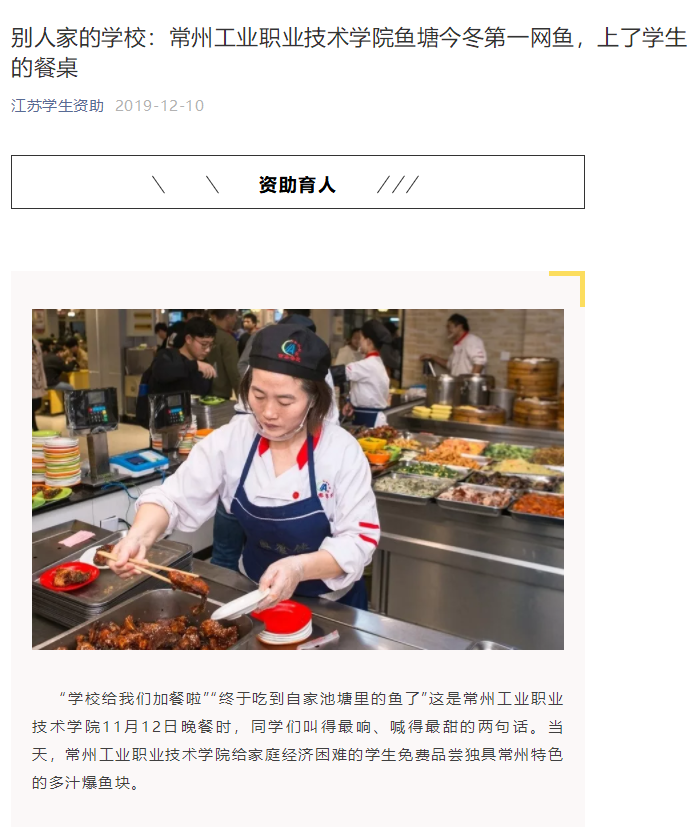Click the red plate in the photo
The image size is (699, 827).
[x=69, y=576]
